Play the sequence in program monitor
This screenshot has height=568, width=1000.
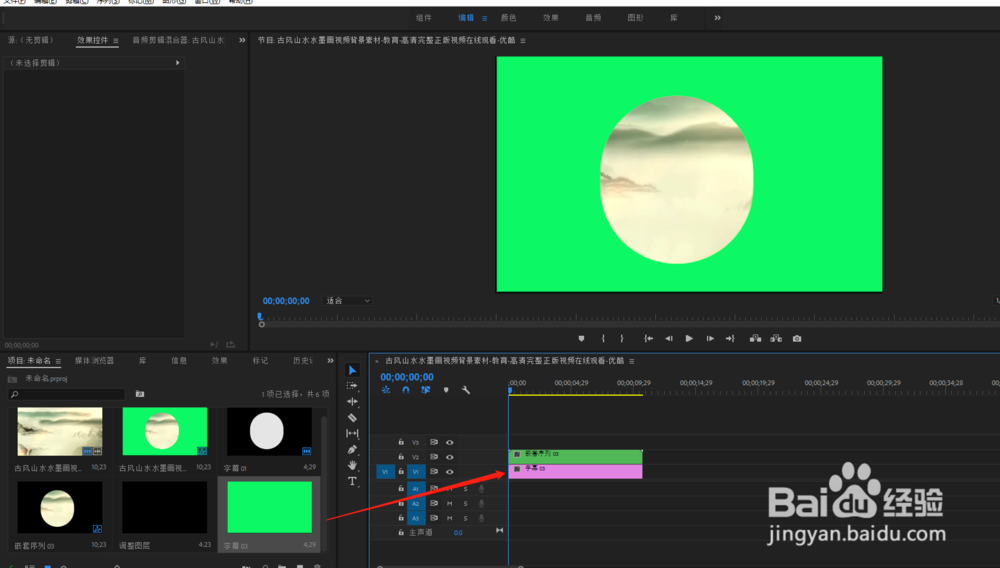[x=689, y=339]
